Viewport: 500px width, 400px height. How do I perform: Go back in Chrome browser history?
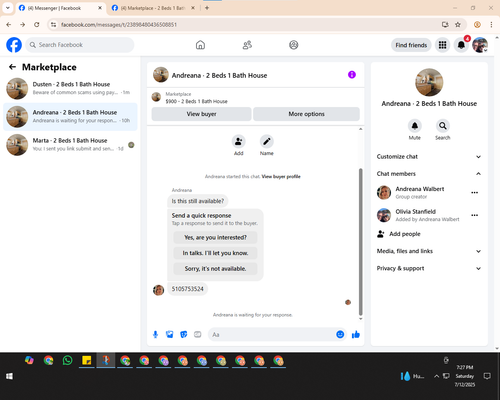tap(9, 24)
